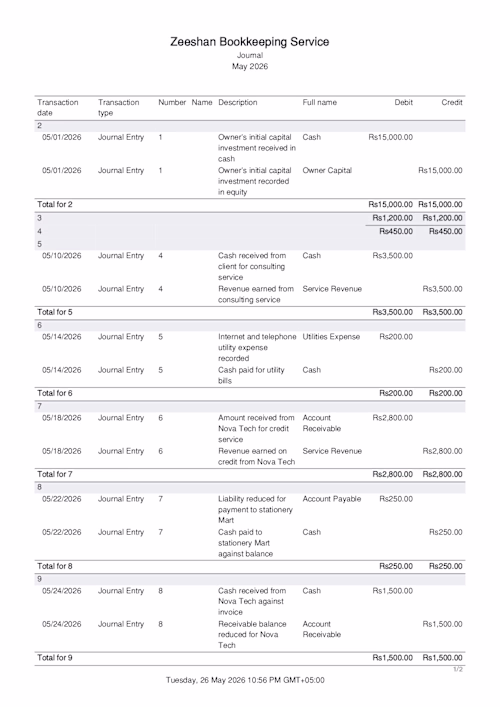Click the Zeeshan Bookkeeping Service title
The height and width of the screenshot is (707, 500).
pos(249,42)
